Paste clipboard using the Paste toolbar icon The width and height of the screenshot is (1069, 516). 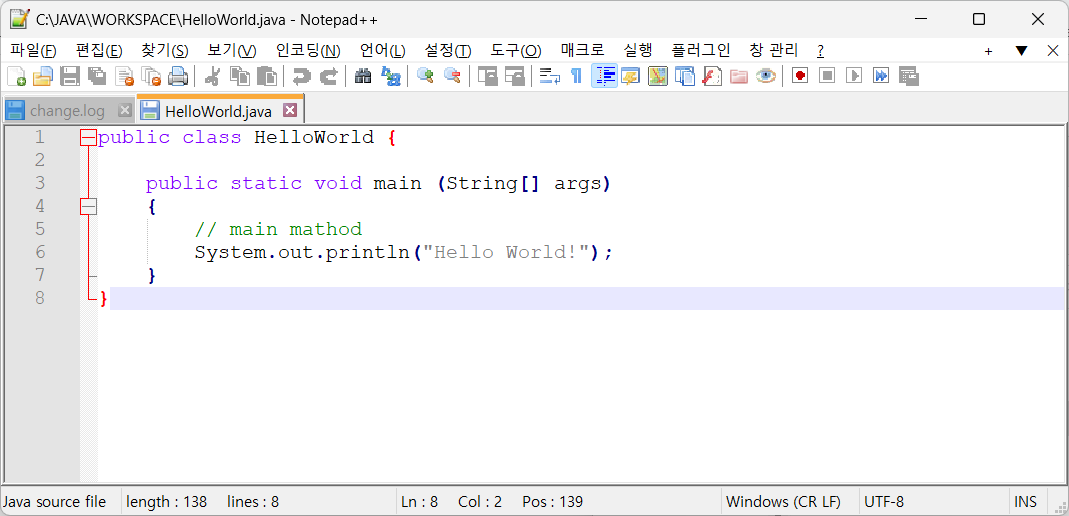[267, 76]
